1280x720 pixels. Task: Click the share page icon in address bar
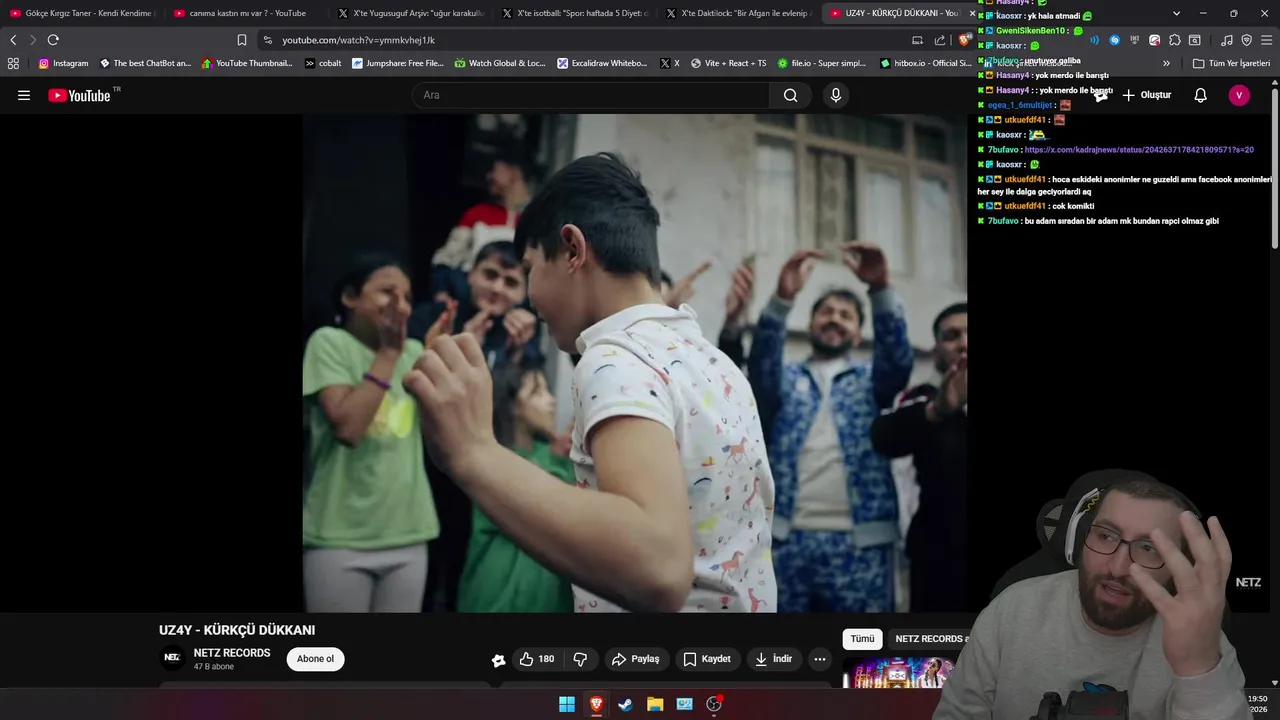point(940,40)
